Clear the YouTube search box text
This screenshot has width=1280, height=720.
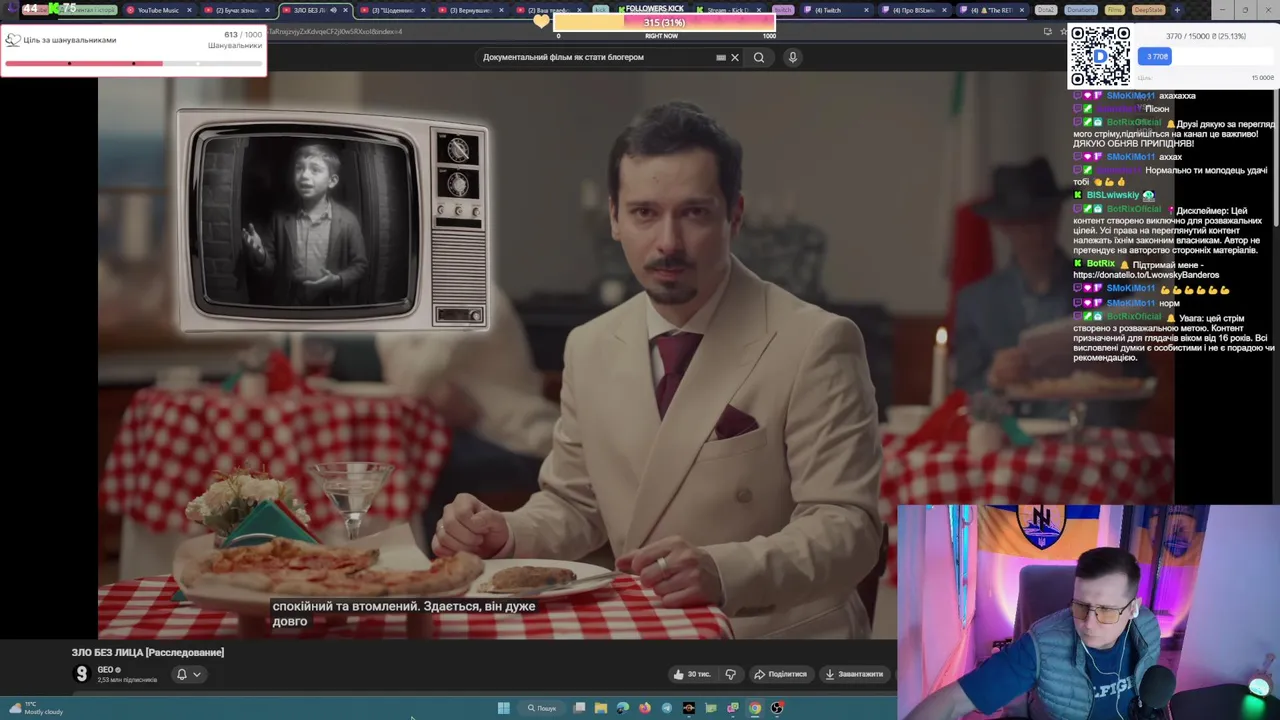735,57
